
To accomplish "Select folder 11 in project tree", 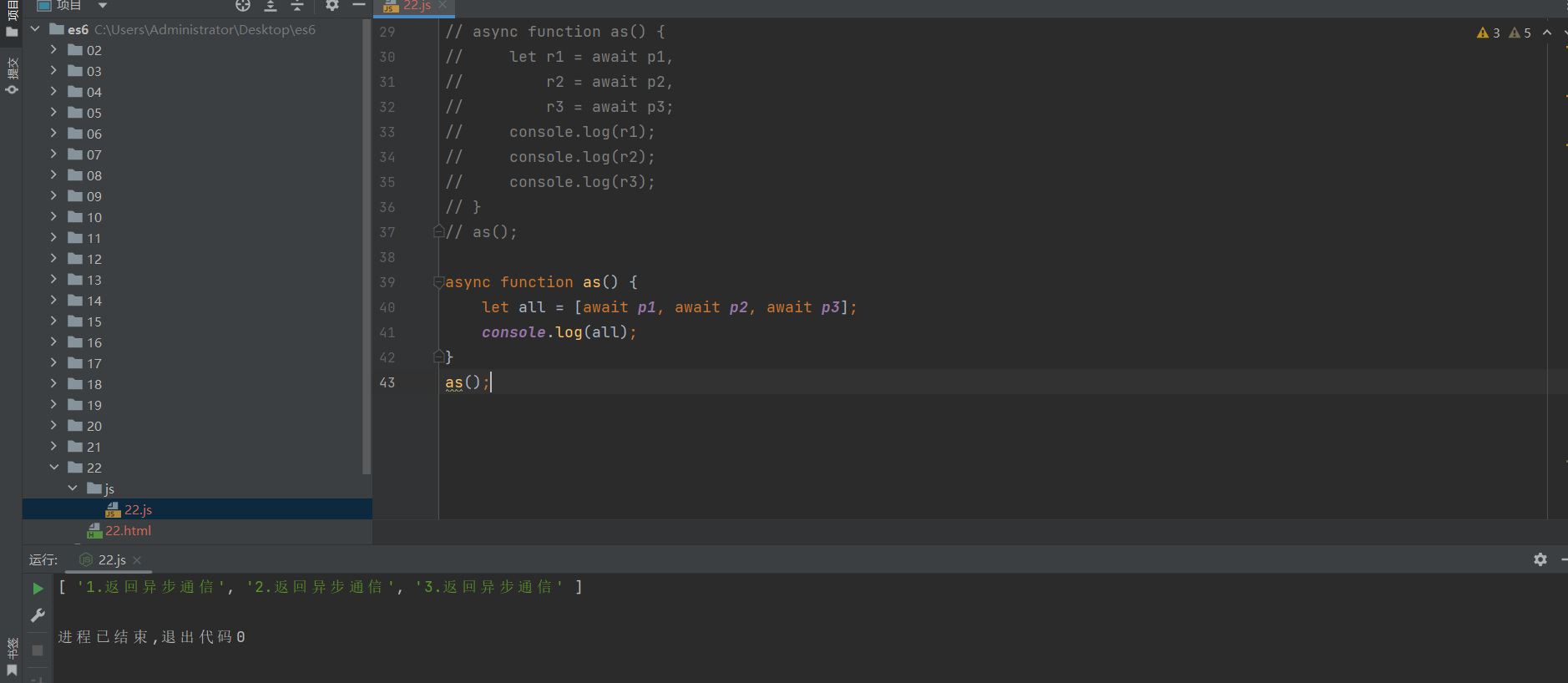I will pos(94,238).
